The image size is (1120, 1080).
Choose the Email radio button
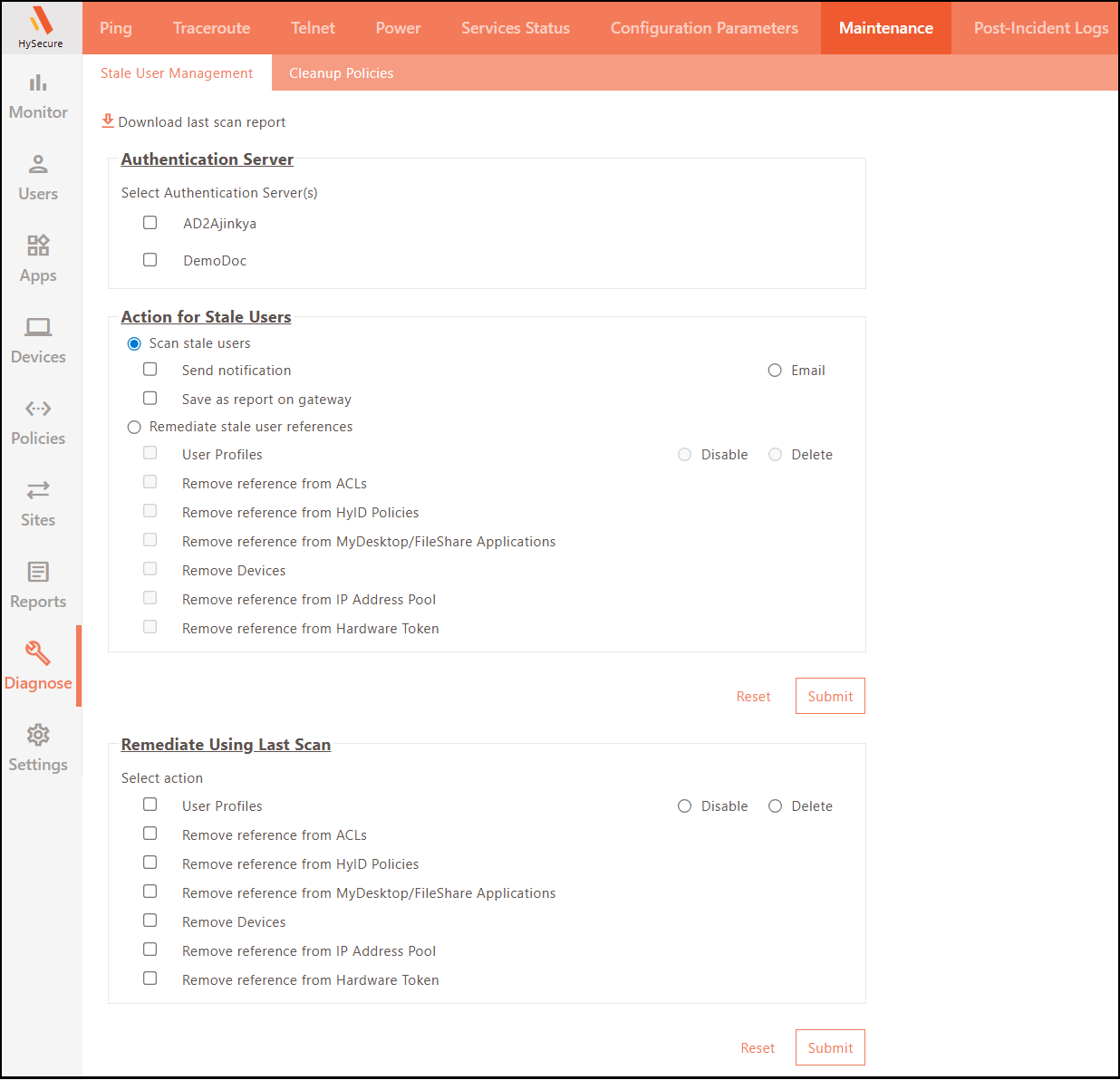(x=775, y=371)
